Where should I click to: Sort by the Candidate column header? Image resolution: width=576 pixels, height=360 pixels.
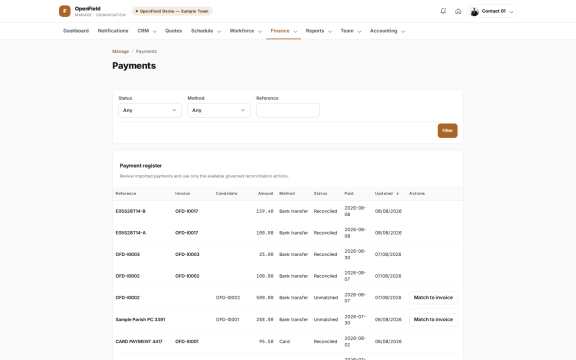[x=227, y=194]
